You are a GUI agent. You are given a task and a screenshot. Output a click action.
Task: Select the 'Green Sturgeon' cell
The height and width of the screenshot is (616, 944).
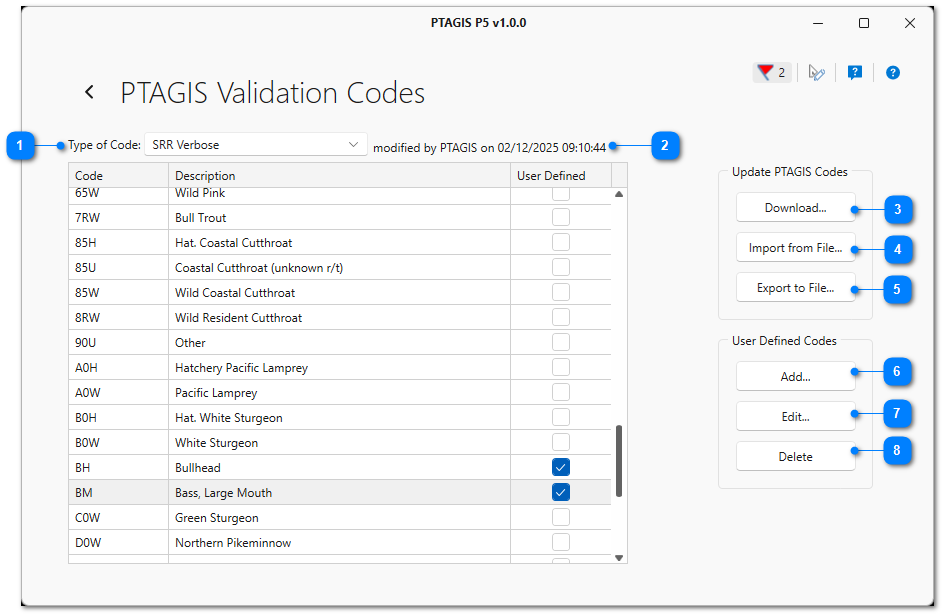340,517
